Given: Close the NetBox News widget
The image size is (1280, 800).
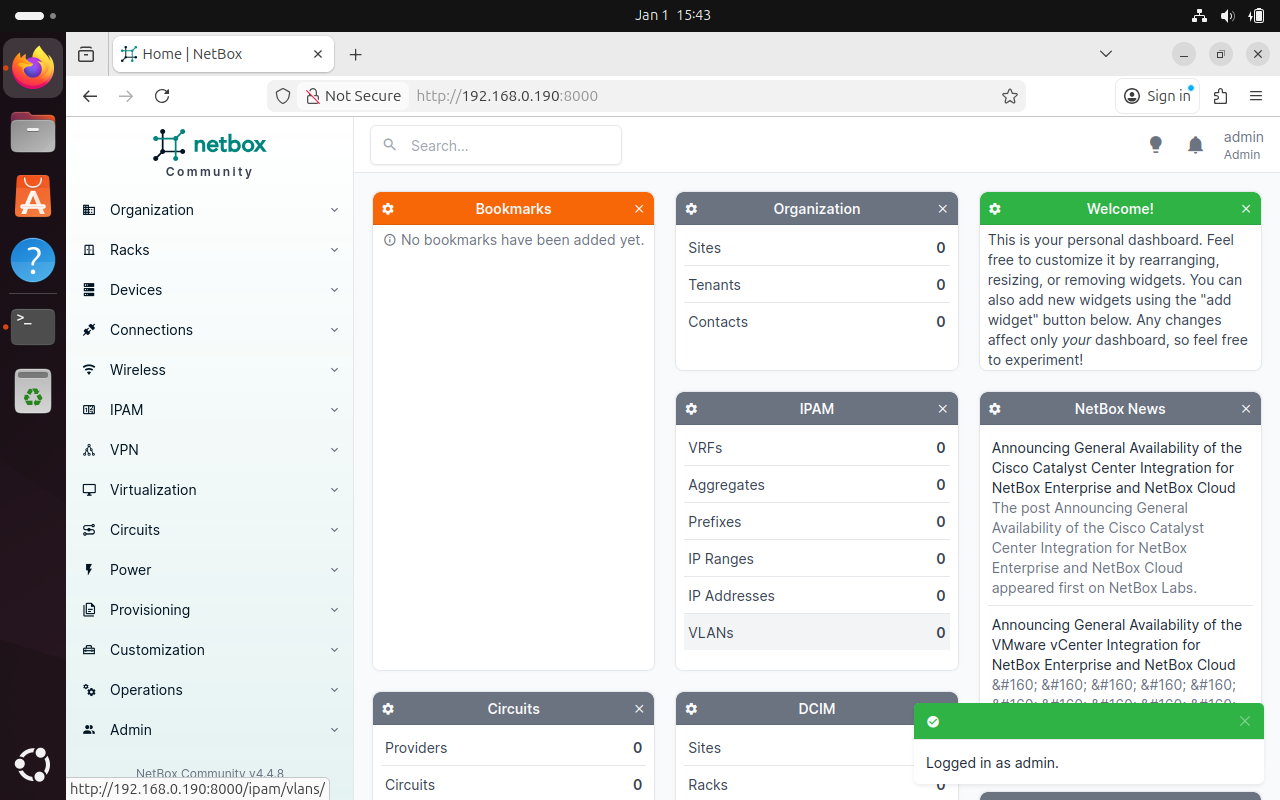Looking at the screenshot, I should 1246,409.
